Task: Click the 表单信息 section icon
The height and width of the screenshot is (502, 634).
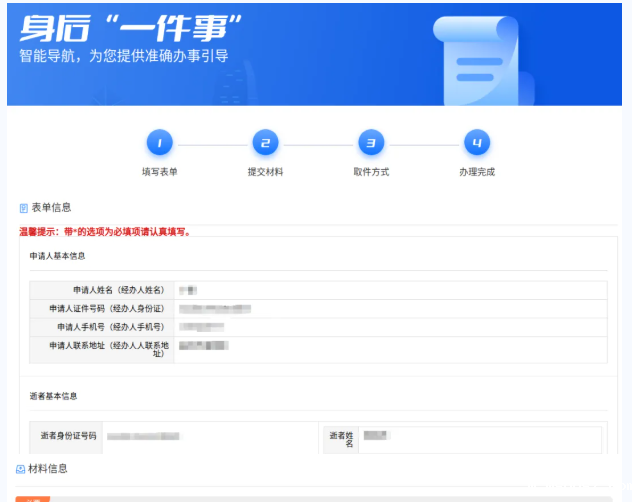Action: pos(23,208)
